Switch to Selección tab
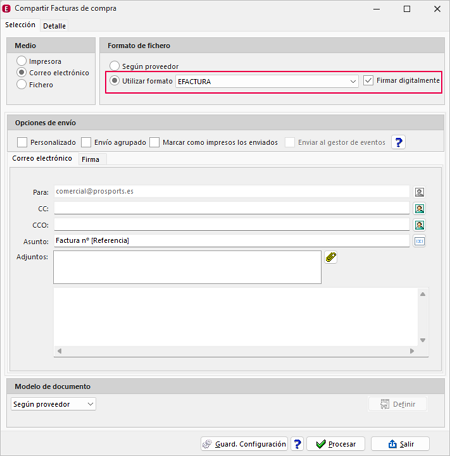 pyautogui.click(x=20, y=25)
